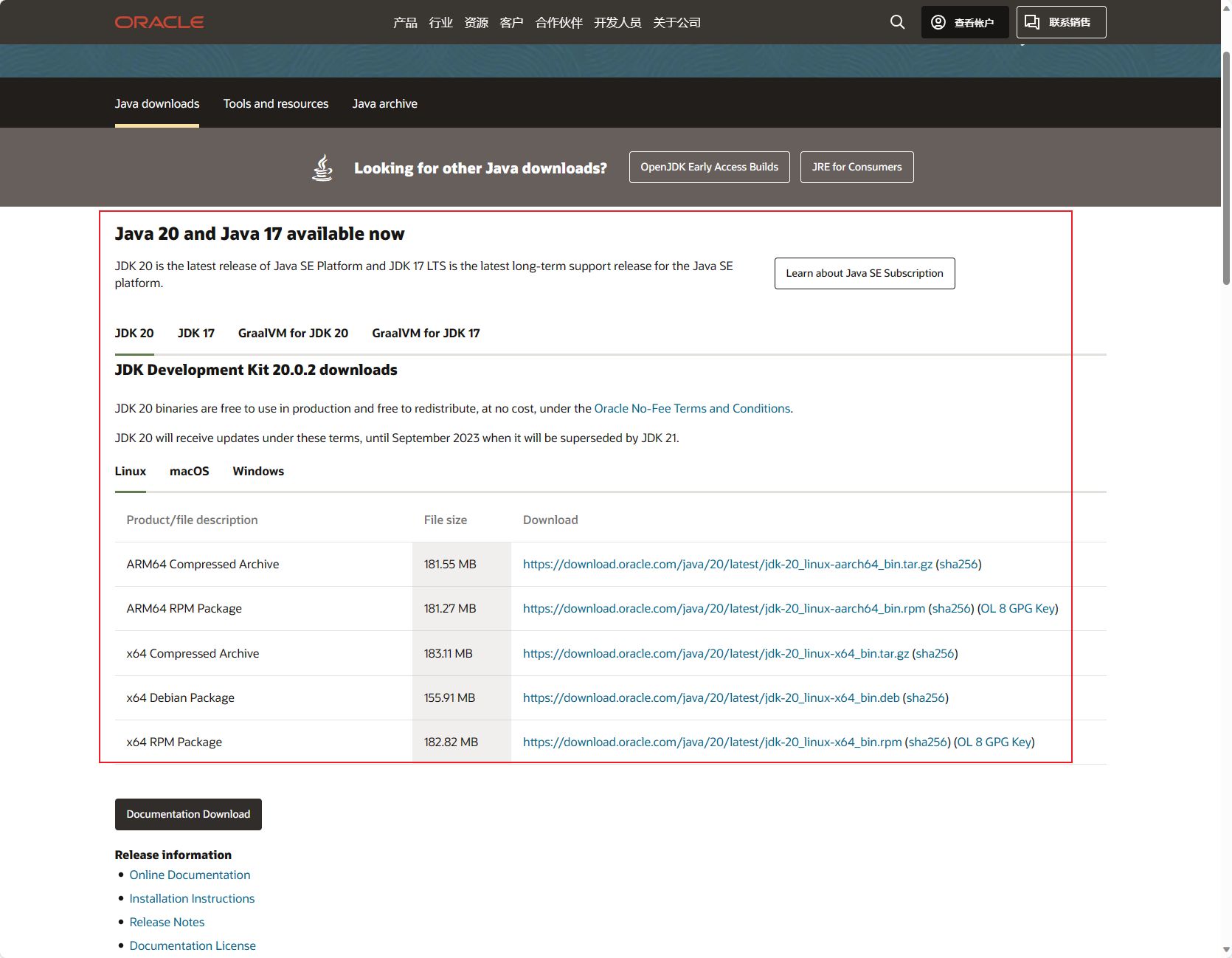Open the search magnifier icon
Screen dimensions: 1232x958
tap(897, 22)
